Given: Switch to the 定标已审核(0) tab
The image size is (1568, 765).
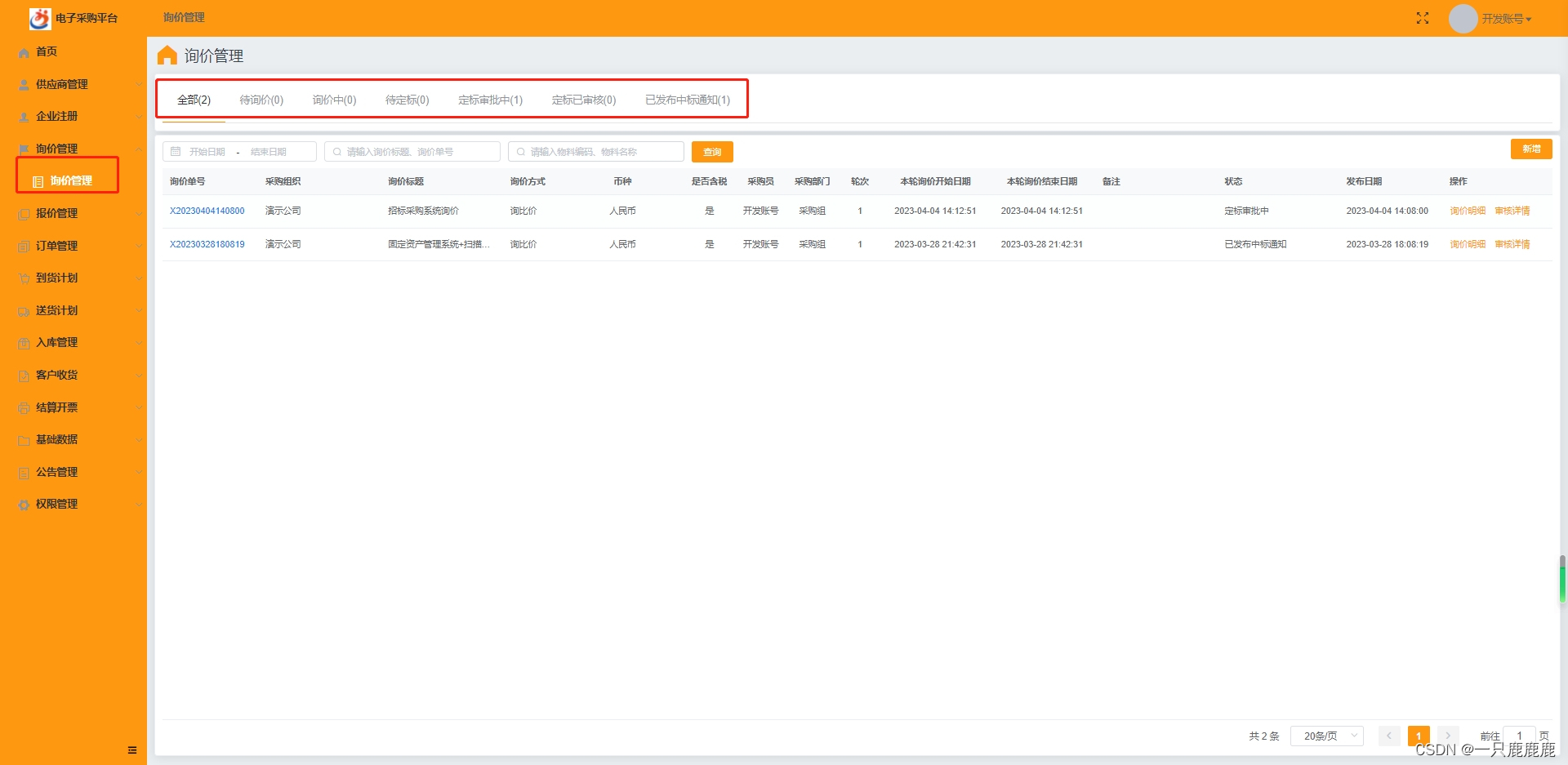Looking at the screenshot, I should tap(584, 100).
